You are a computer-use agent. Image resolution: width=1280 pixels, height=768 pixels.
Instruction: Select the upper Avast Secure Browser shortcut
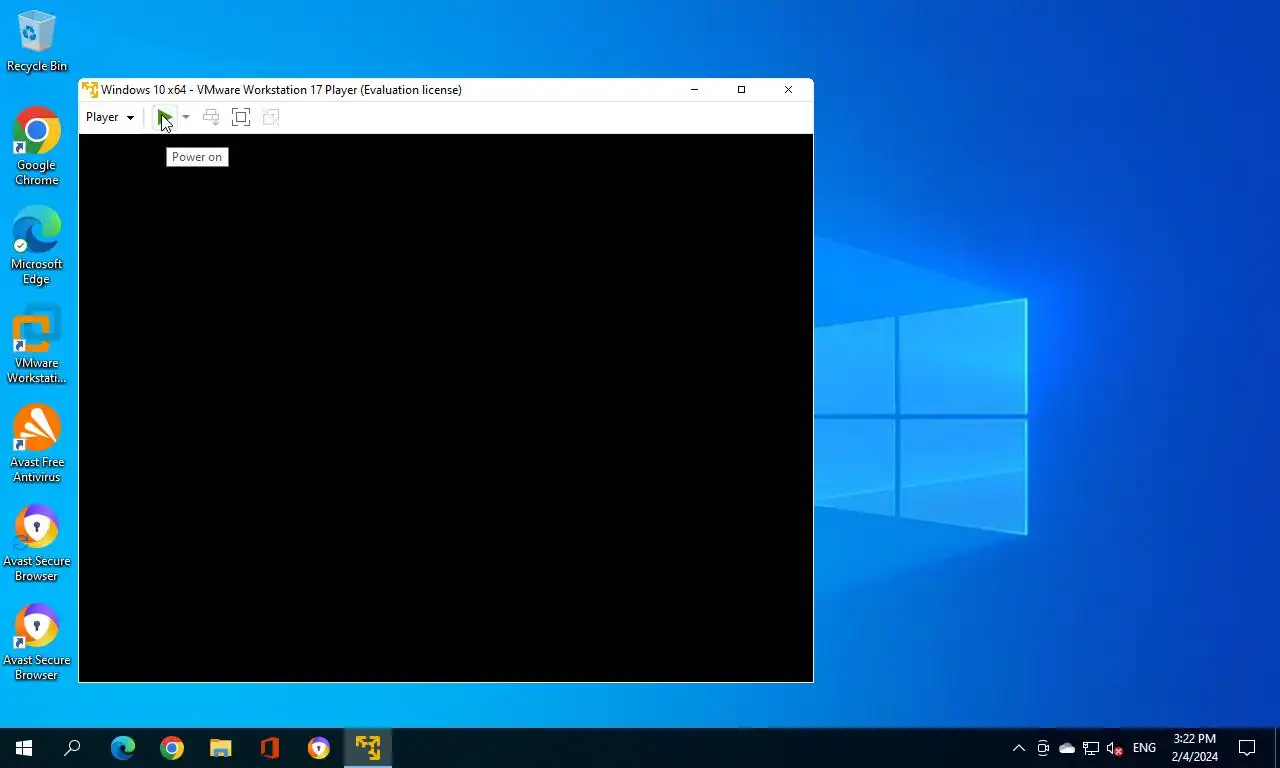tap(37, 543)
